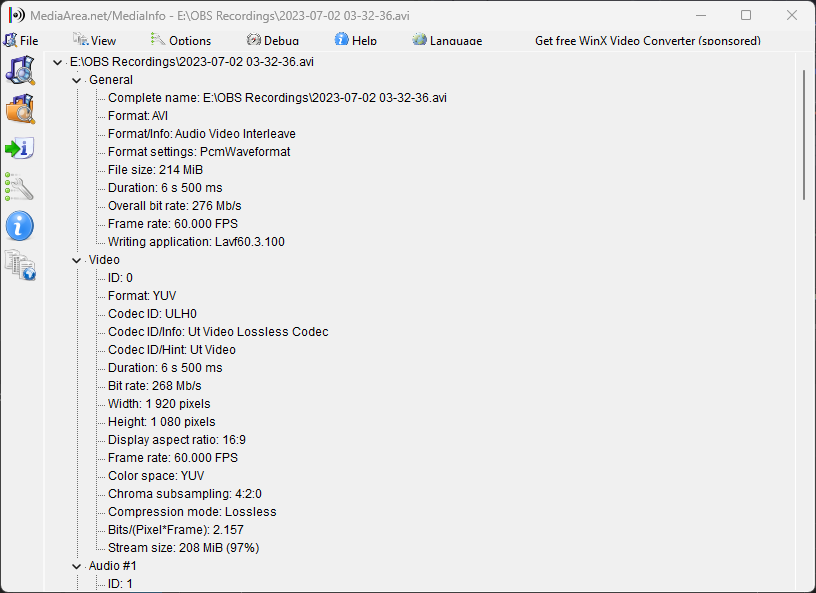Collapse the General section
The height and width of the screenshot is (593, 816).
tap(77, 79)
